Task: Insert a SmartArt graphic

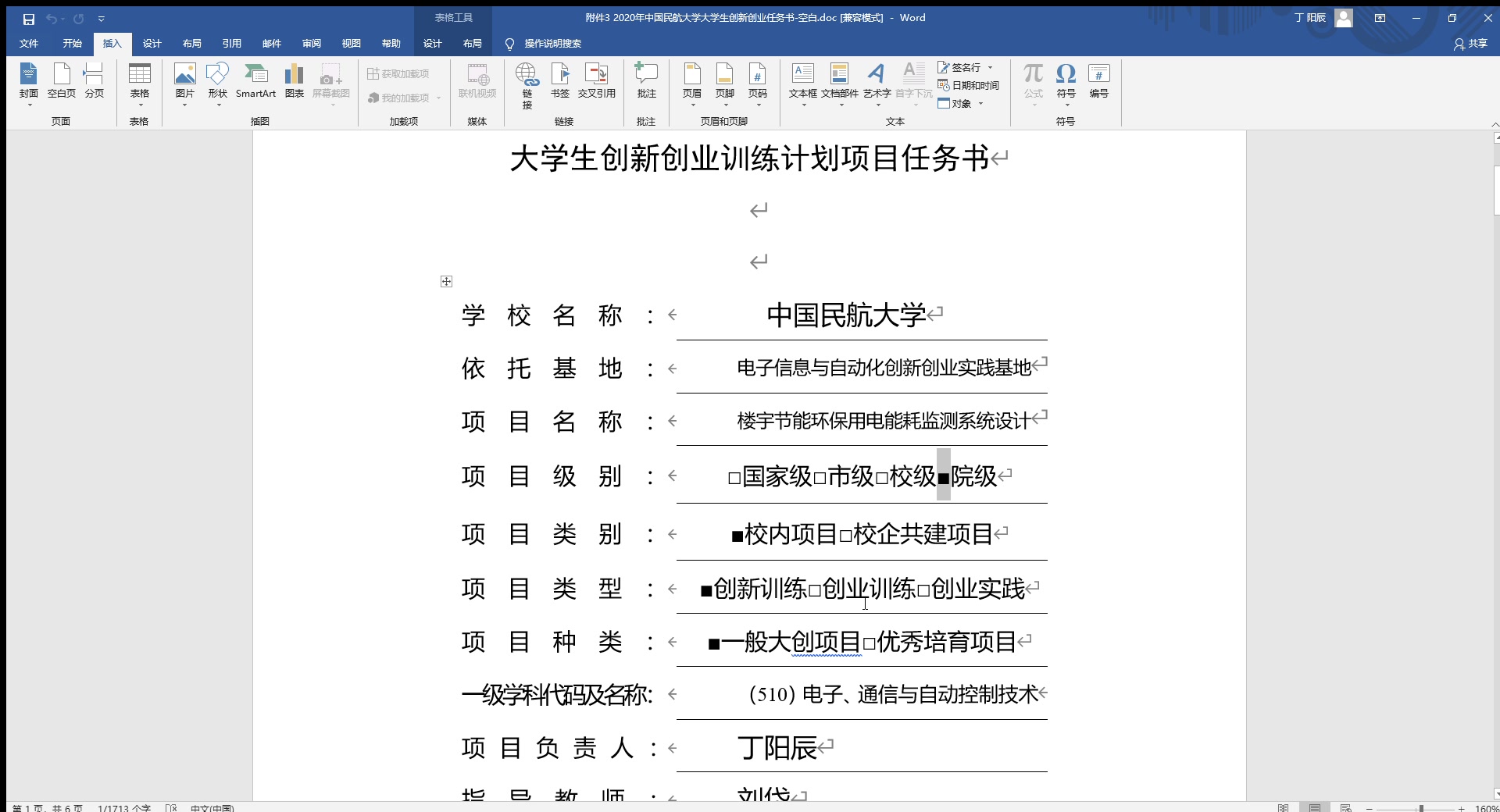Action: click(x=256, y=82)
